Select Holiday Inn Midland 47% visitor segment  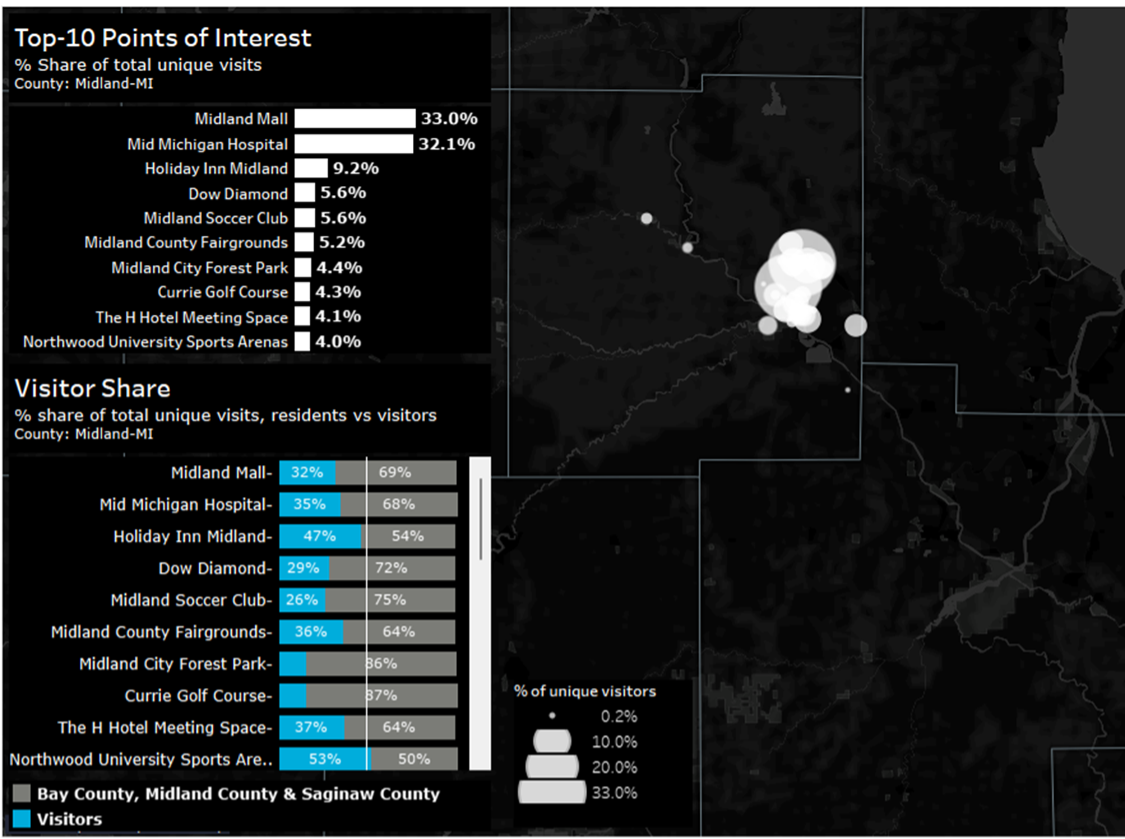(320, 536)
